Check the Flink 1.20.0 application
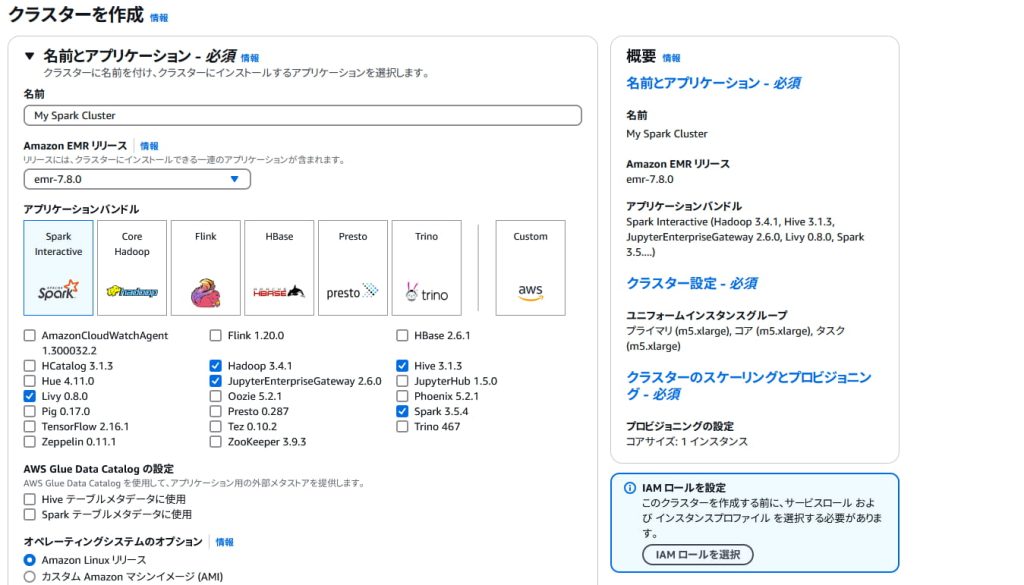 (216, 336)
